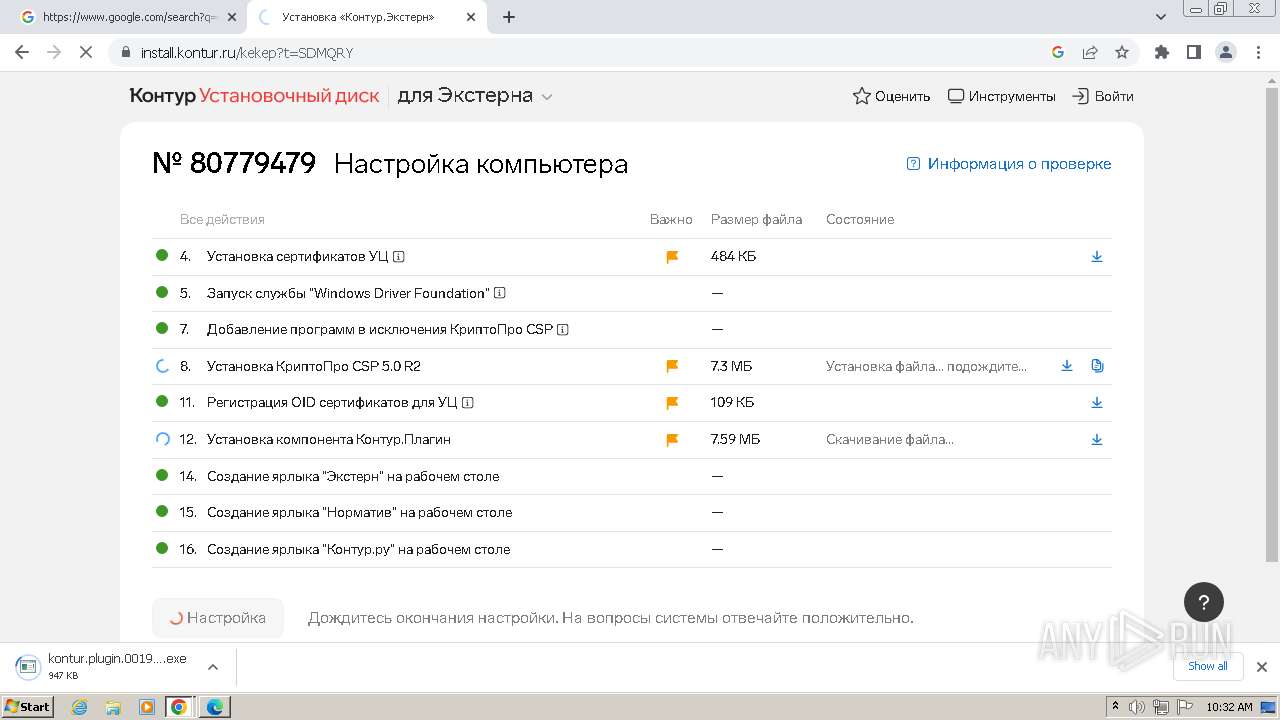Click Show all downloads button
The width and height of the screenshot is (1280, 720).
click(1208, 666)
